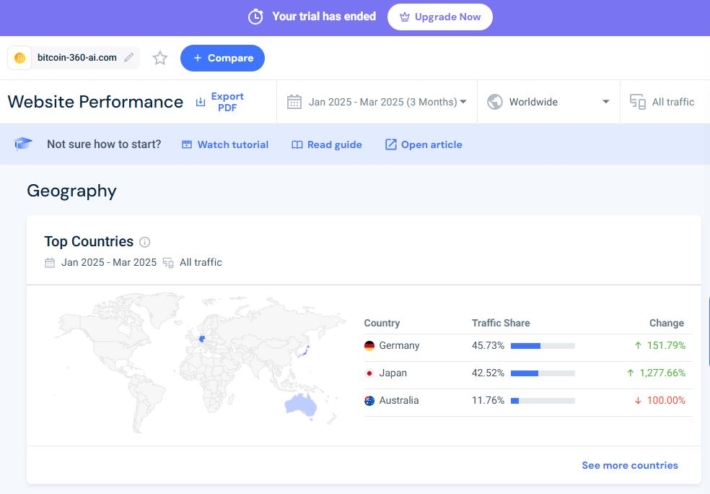Click the Australia country name
The width and height of the screenshot is (710, 494).
coord(399,400)
